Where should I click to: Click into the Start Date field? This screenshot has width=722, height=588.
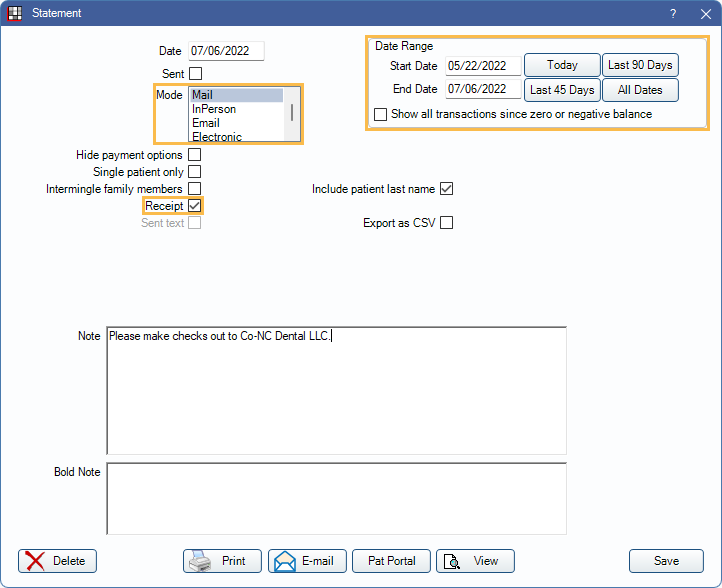[483, 66]
